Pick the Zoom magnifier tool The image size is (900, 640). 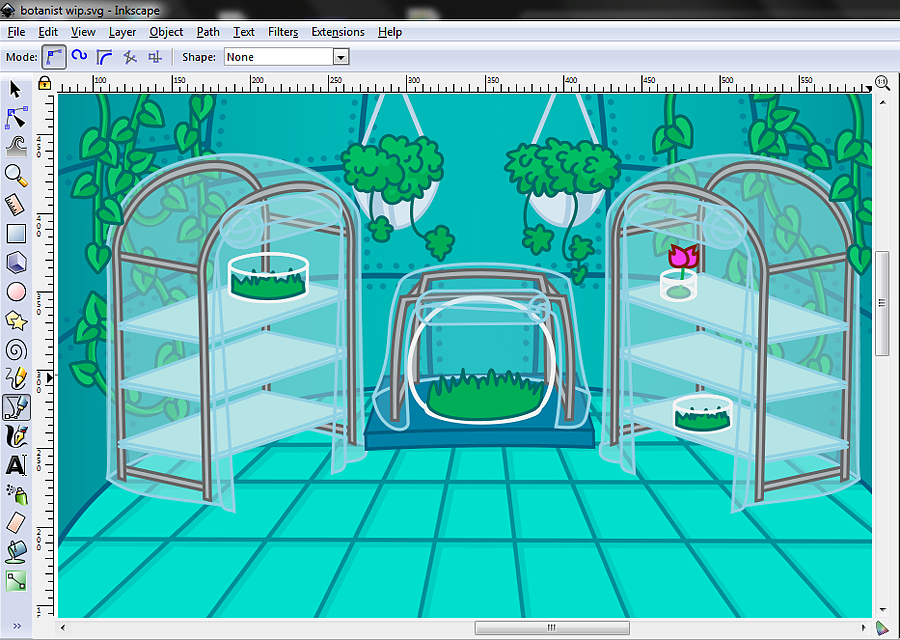pyautogui.click(x=16, y=175)
